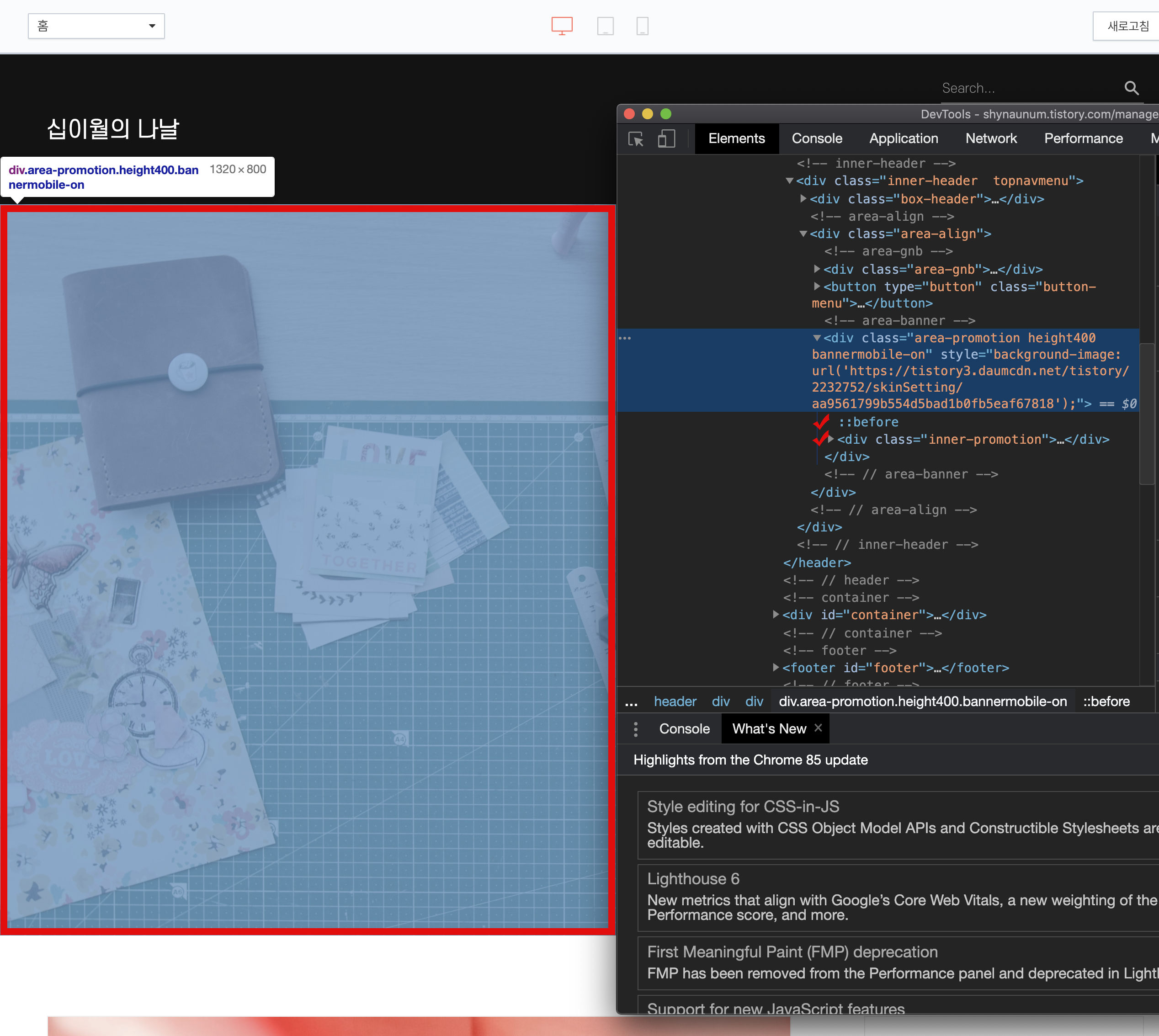Expand the area-gnb div node
This screenshot has width=1159, height=1036.
pyautogui.click(x=817, y=269)
